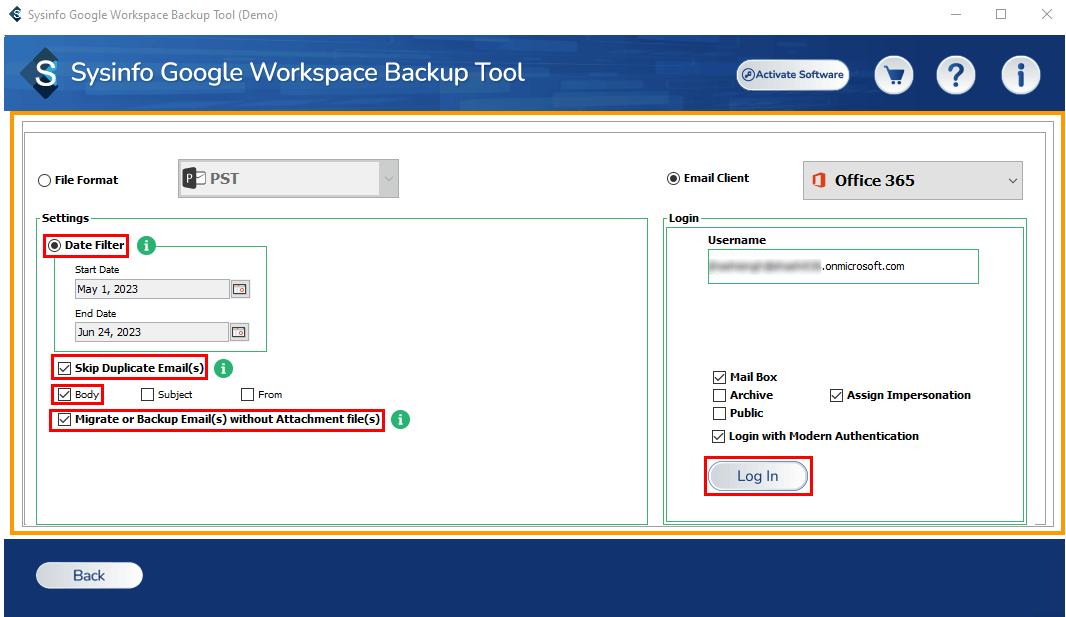Uncheck Skip Duplicate Email(s) checkbox
The width and height of the screenshot is (1066, 617).
[x=65, y=368]
